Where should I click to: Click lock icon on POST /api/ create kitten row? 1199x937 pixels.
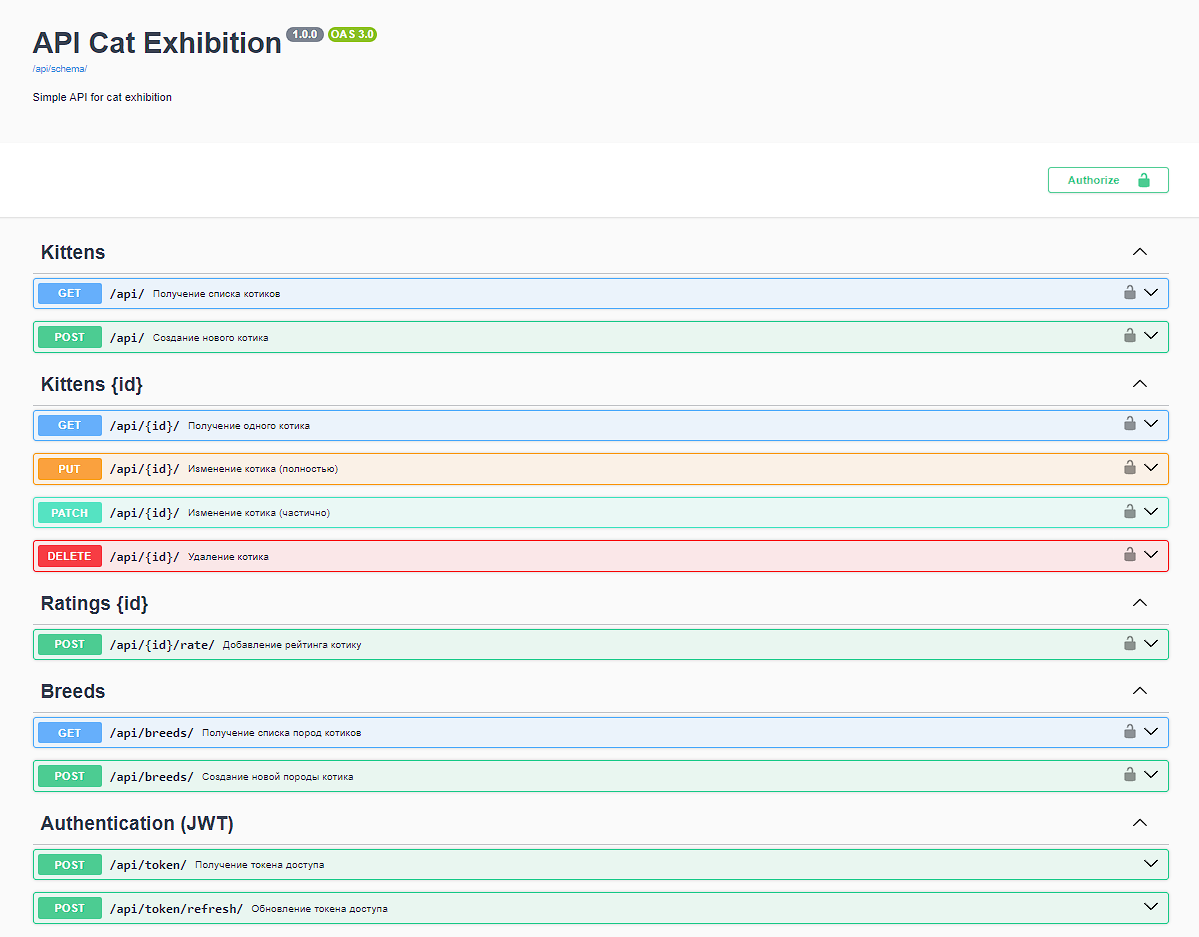(1129, 336)
